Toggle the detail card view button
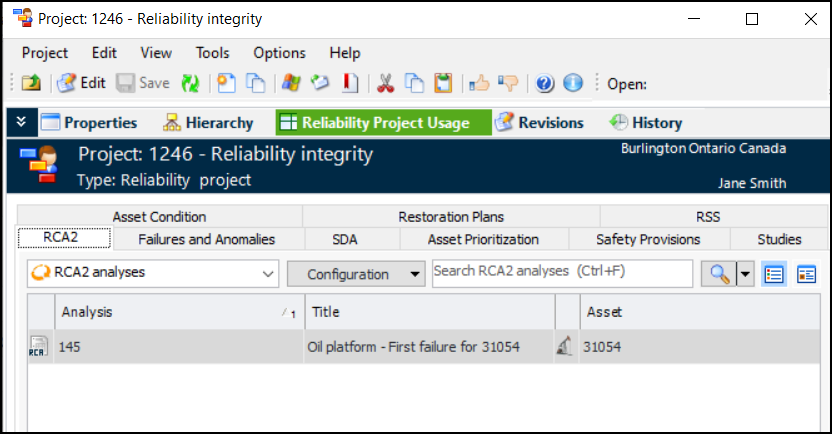The width and height of the screenshot is (832, 434). click(806, 274)
